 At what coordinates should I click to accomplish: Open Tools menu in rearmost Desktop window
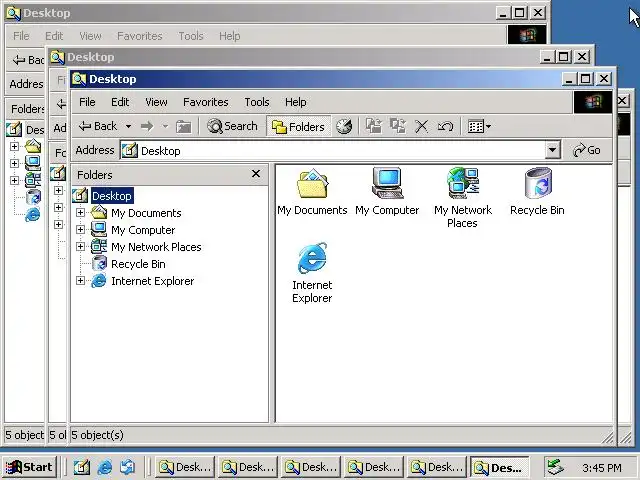(191, 36)
